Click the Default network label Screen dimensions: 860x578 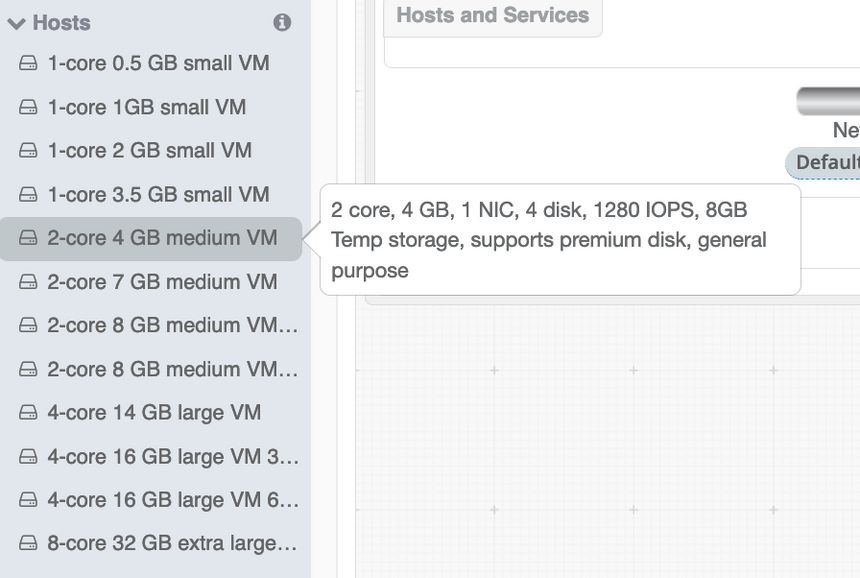coord(826,163)
